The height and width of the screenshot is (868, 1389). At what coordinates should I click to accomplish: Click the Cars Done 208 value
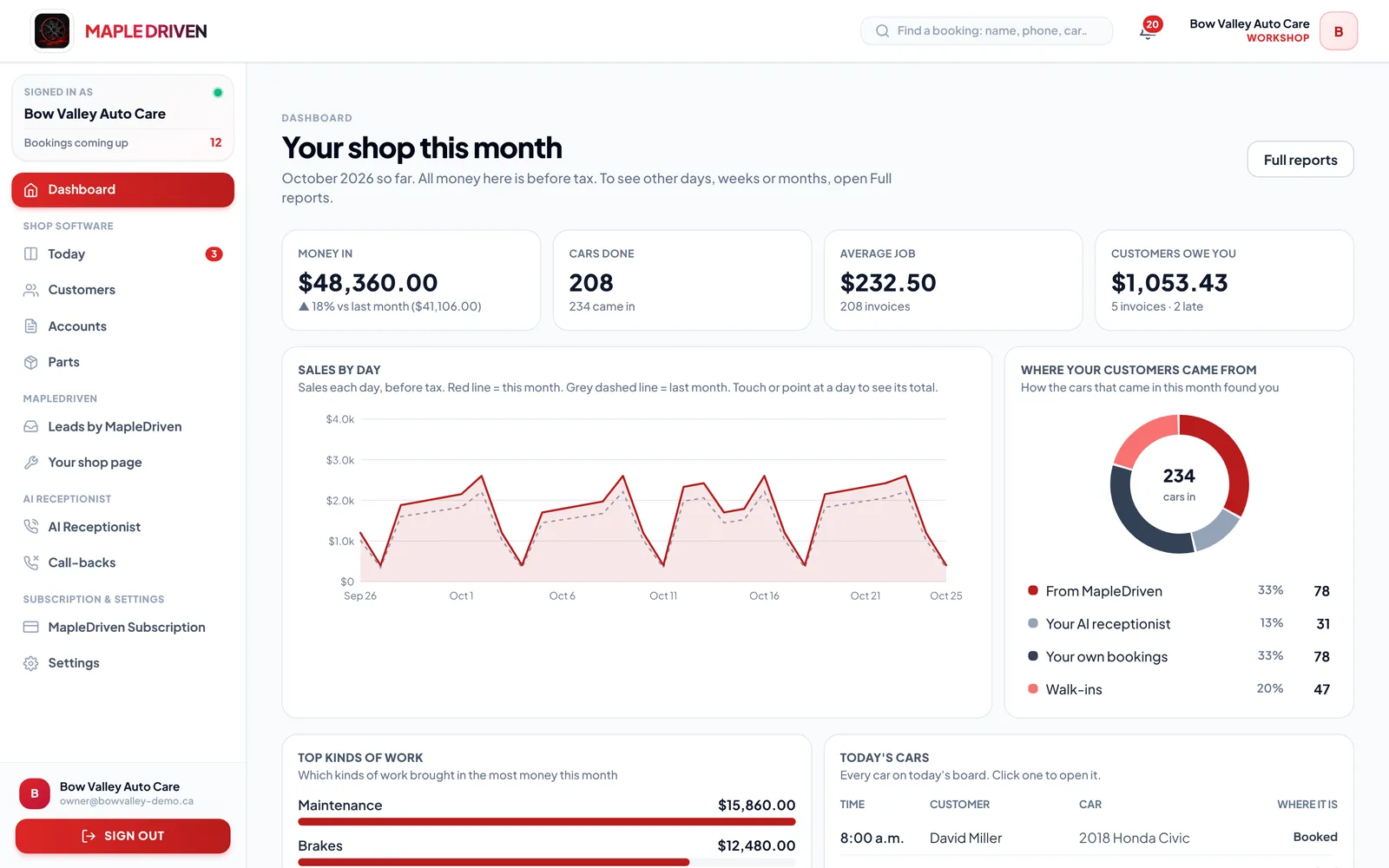[591, 283]
